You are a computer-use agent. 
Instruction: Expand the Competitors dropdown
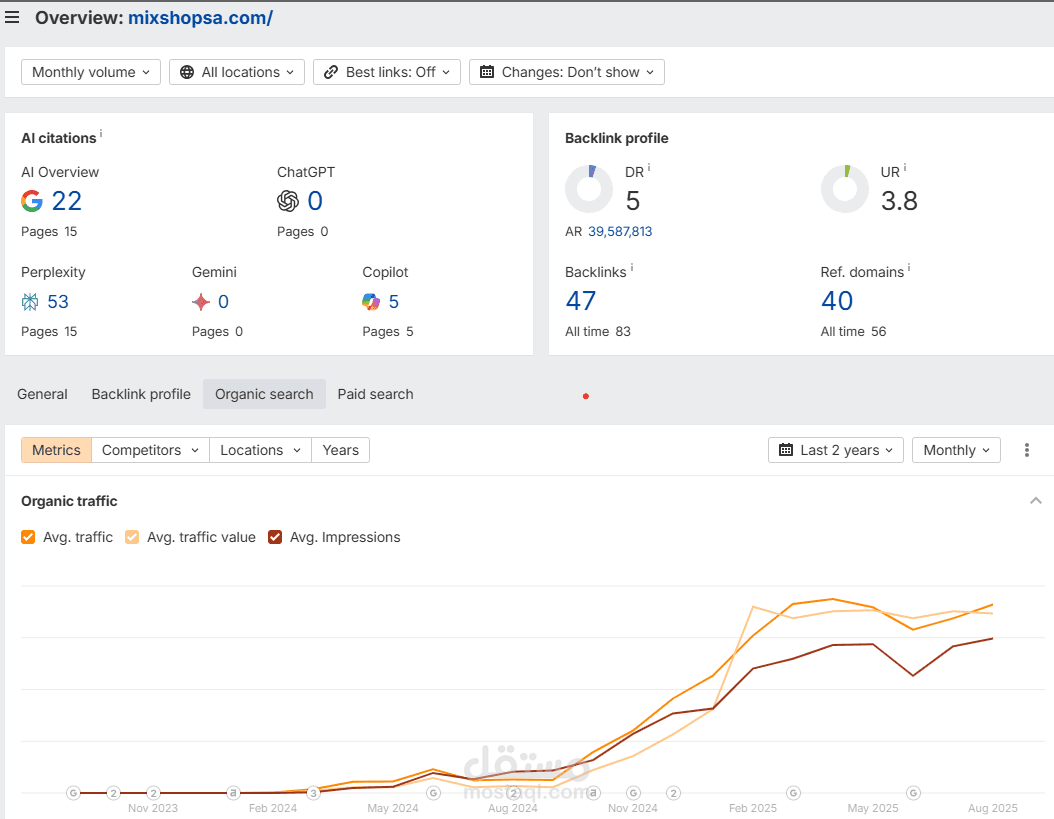150,450
